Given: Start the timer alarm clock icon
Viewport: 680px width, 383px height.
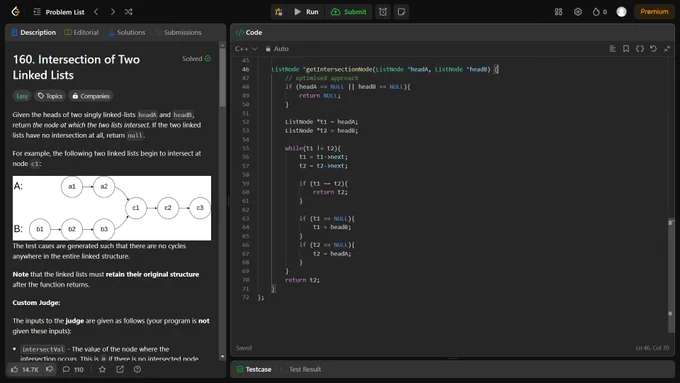Looking at the screenshot, I should [x=383, y=12].
